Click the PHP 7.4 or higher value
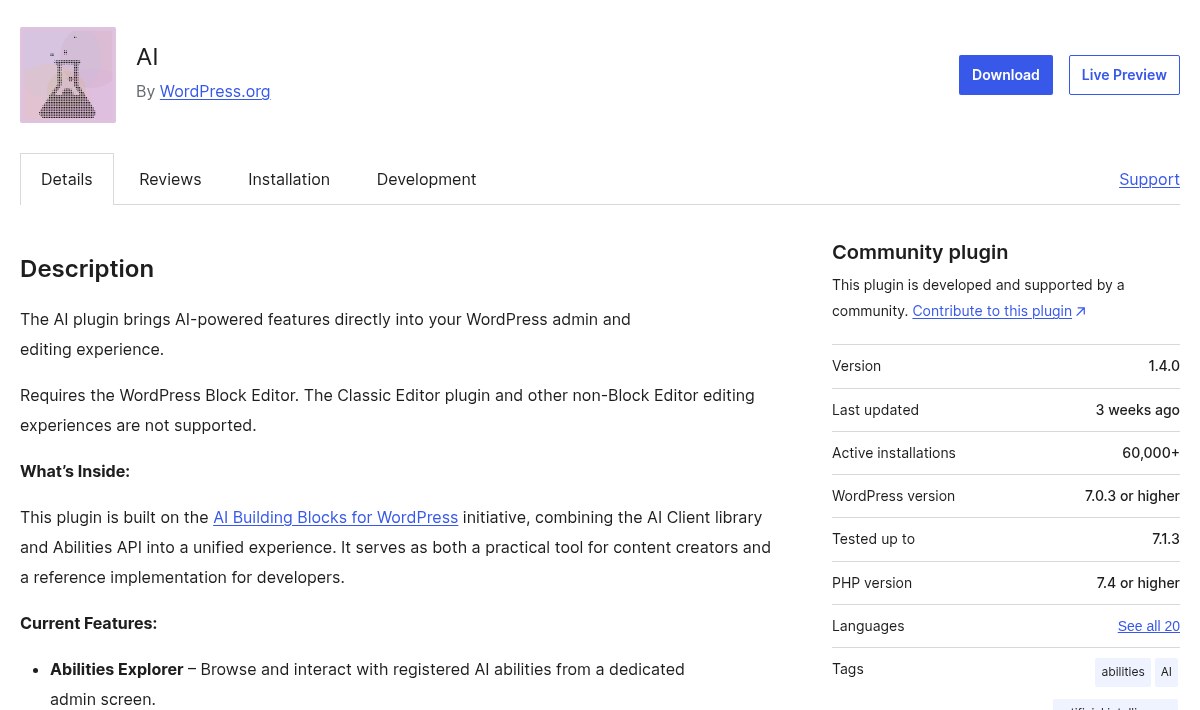This screenshot has width=1200, height=710. pos(1138,583)
